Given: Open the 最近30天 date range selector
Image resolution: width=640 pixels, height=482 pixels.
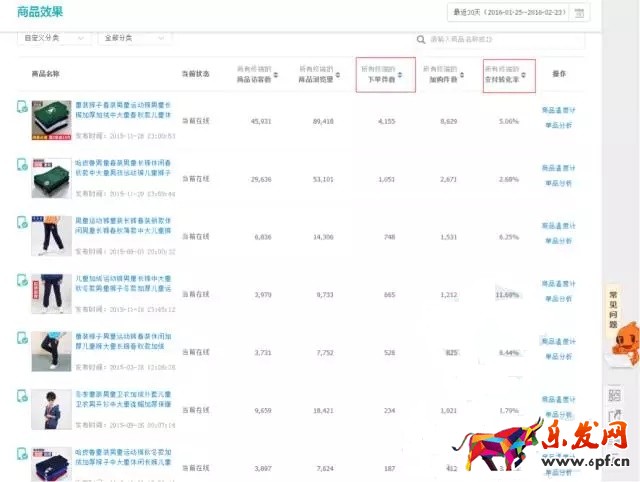Looking at the screenshot, I should [x=507, y=13].
